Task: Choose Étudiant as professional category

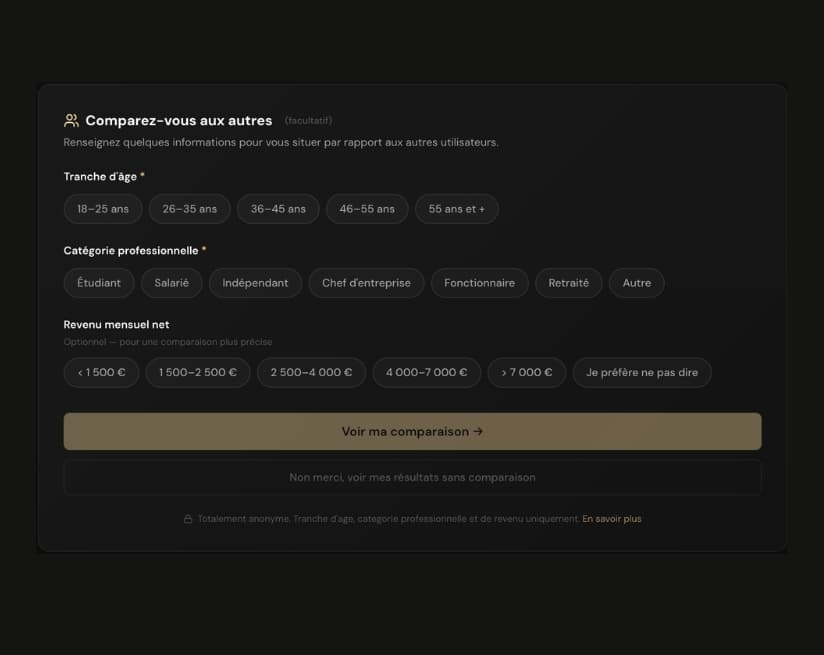Action: coord(98,283)
